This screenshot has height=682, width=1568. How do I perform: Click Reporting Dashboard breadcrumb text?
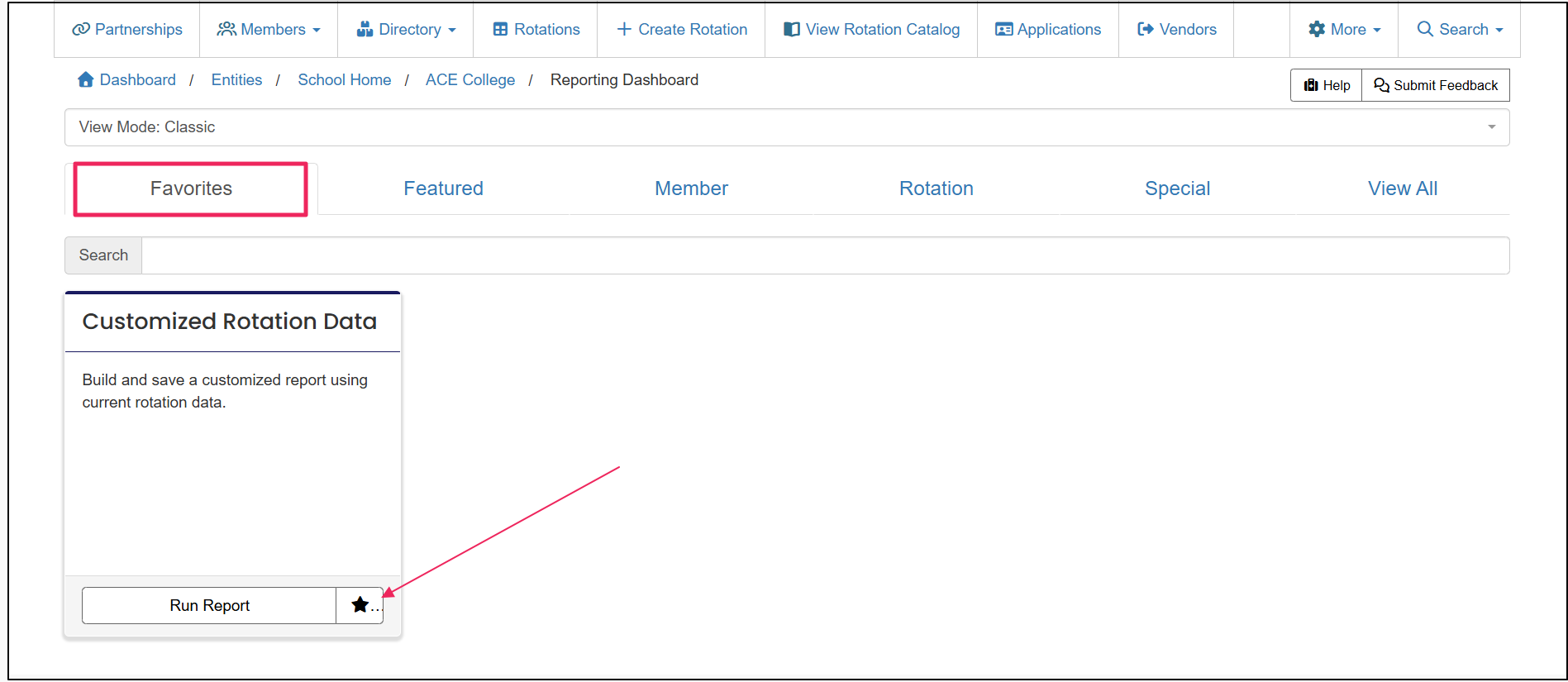click(x=624, y=80)
